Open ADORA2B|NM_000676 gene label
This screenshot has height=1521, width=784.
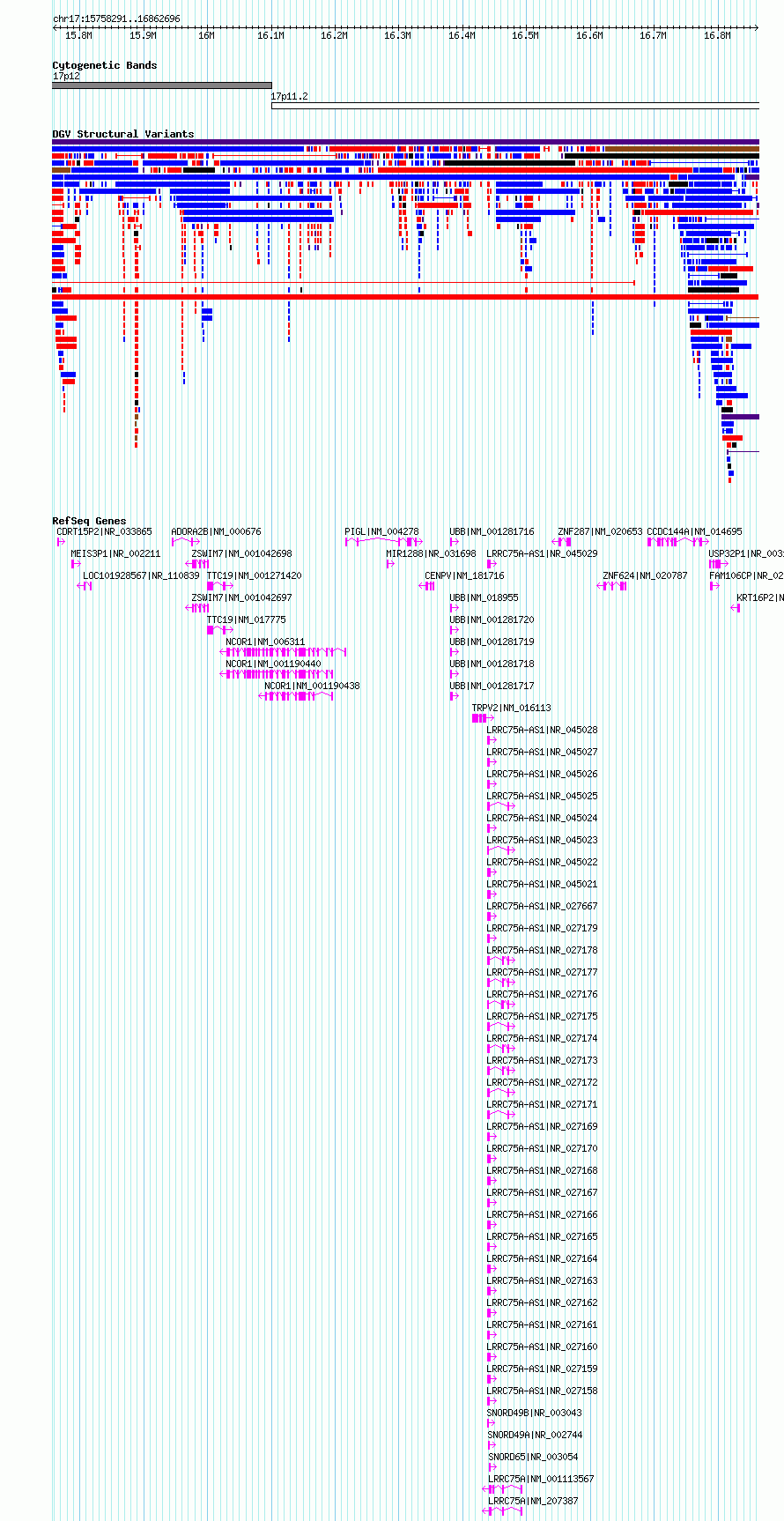[x=216, y=531]
